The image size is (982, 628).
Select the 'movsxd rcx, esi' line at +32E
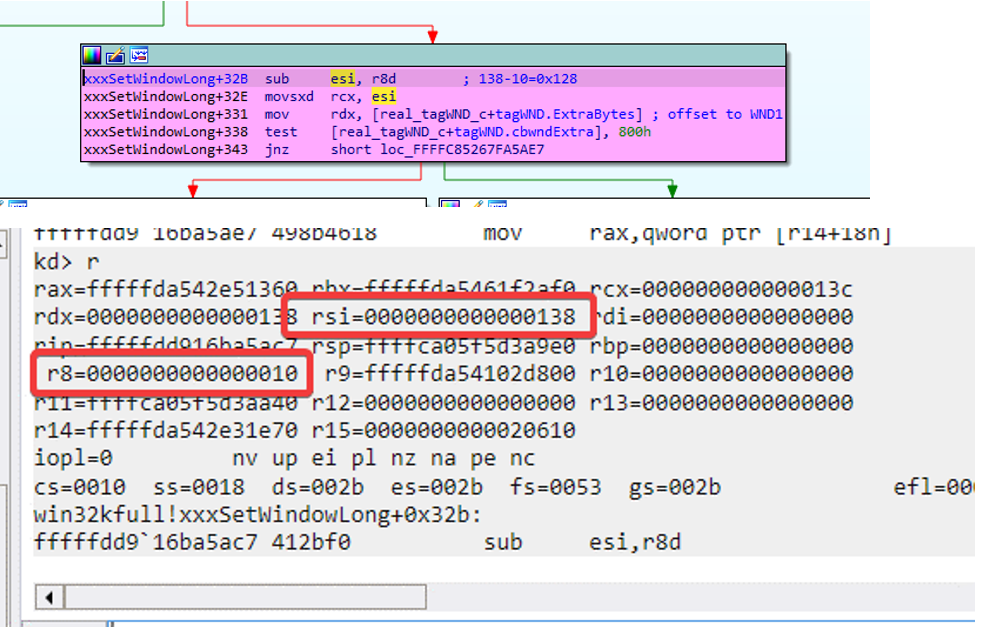coord(433,96)
